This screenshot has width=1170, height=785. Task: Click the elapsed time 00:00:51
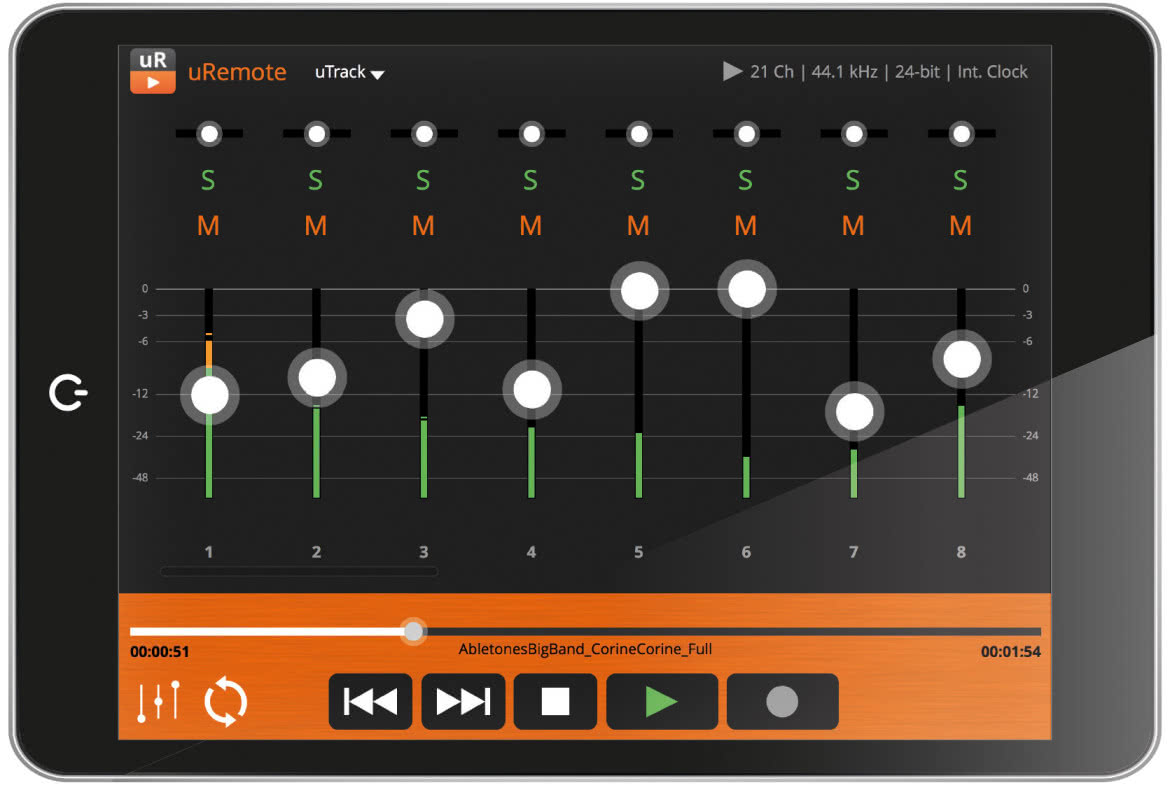pyautogui.click(x=160, y=651)
